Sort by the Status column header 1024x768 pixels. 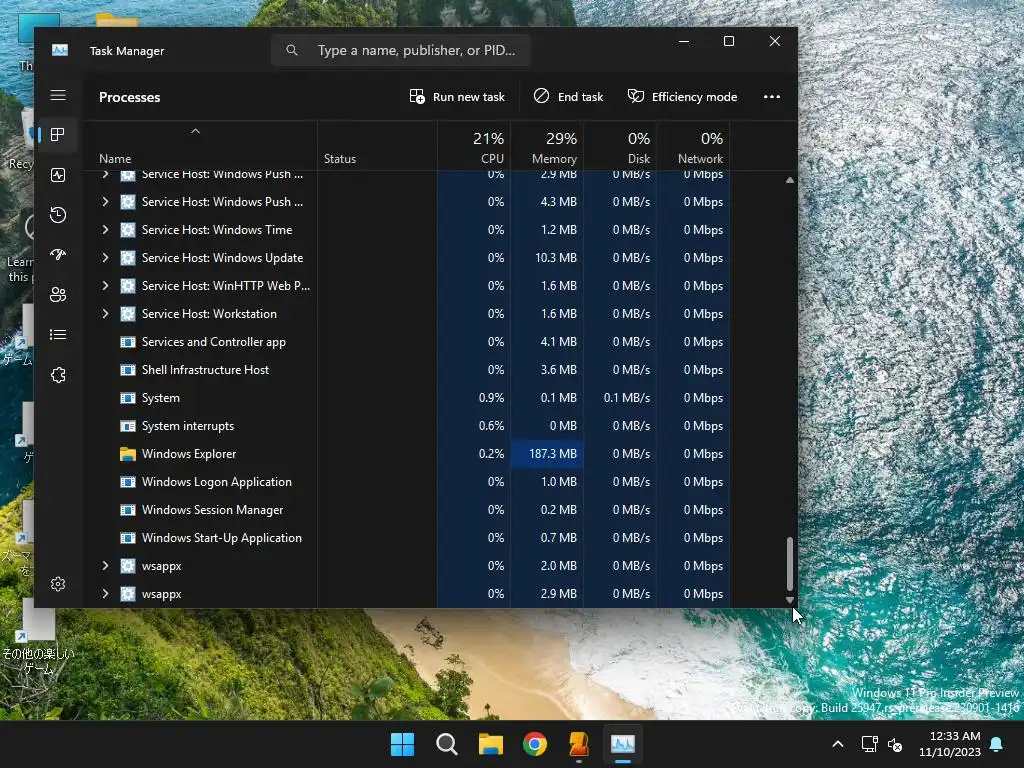tap(377, 146)
